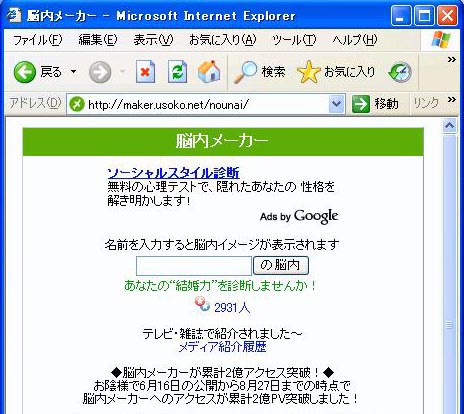Click the green Back arrow icon
464x414 pixels.
(24, 72)
